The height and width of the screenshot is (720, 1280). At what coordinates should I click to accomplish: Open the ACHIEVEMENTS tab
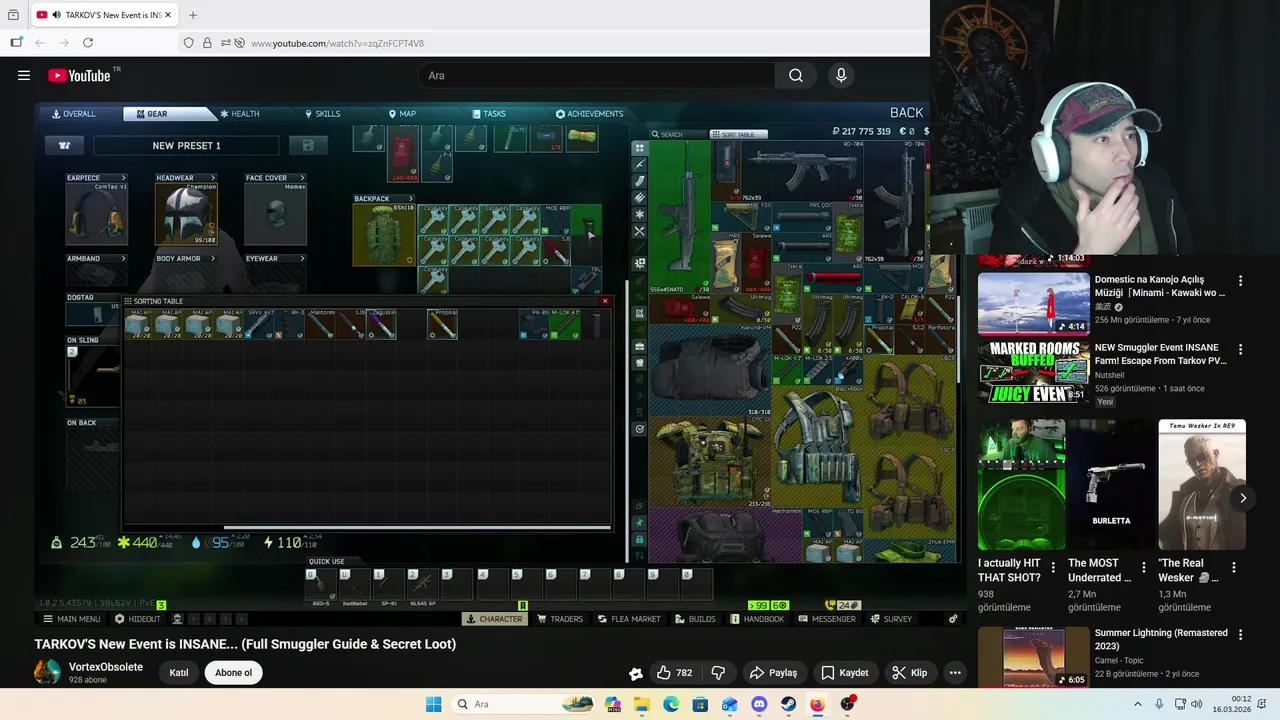(590, 114)
